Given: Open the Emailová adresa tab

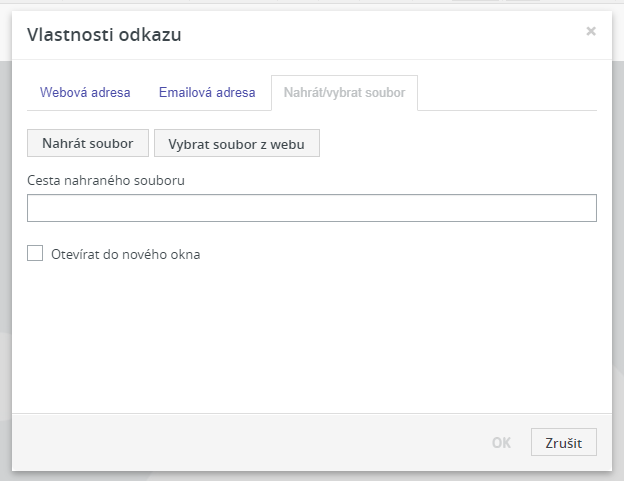Looking at the screenshot, I should coord(207,93).
